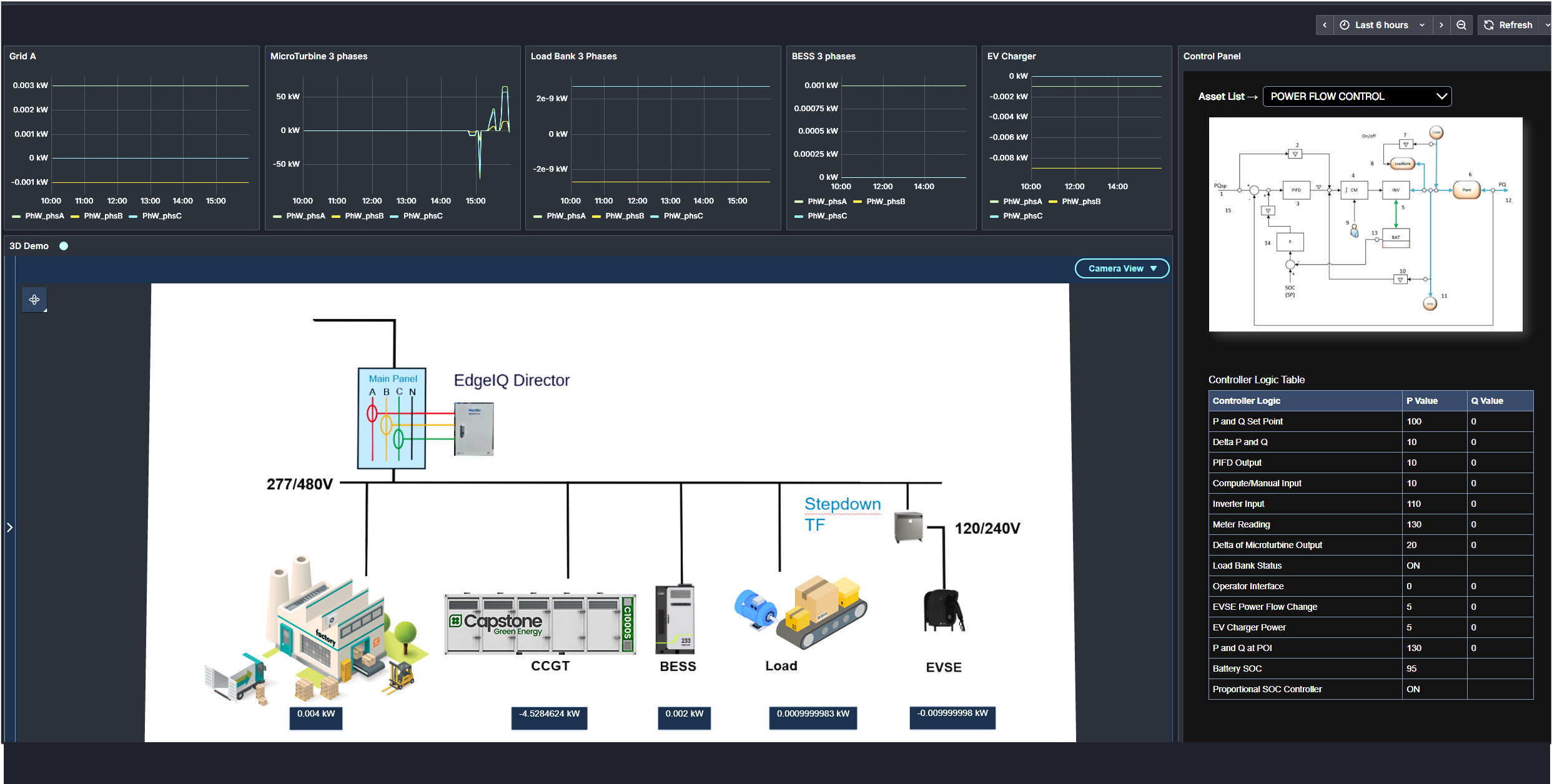Toggle PhW_phsB series in MicroTurbine legend
This screenshot has height=784, width=1552.
point(363,216)
